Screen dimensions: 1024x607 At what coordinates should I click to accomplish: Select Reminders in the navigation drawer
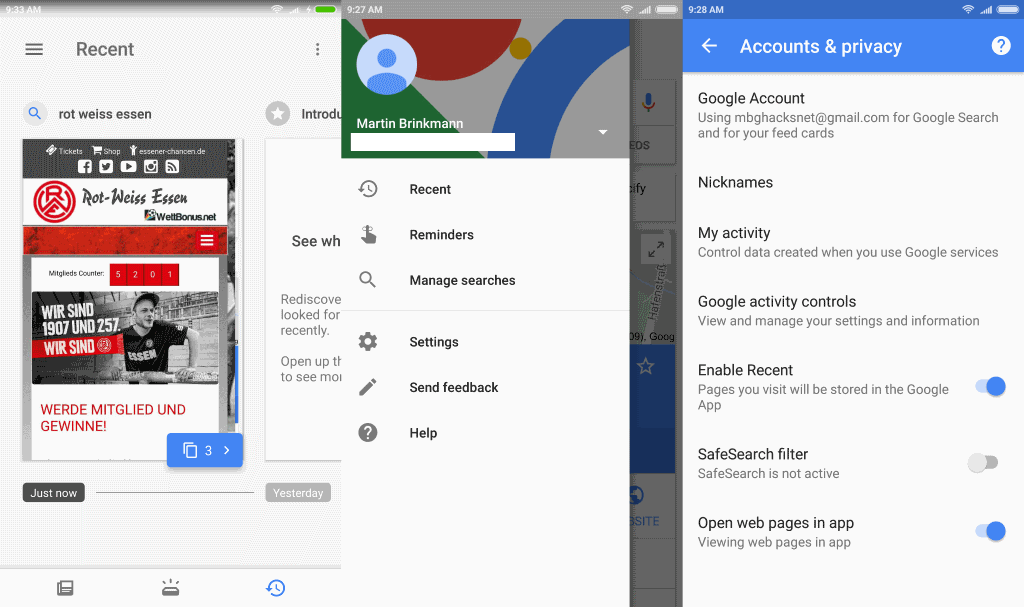(x=485, y=235)
